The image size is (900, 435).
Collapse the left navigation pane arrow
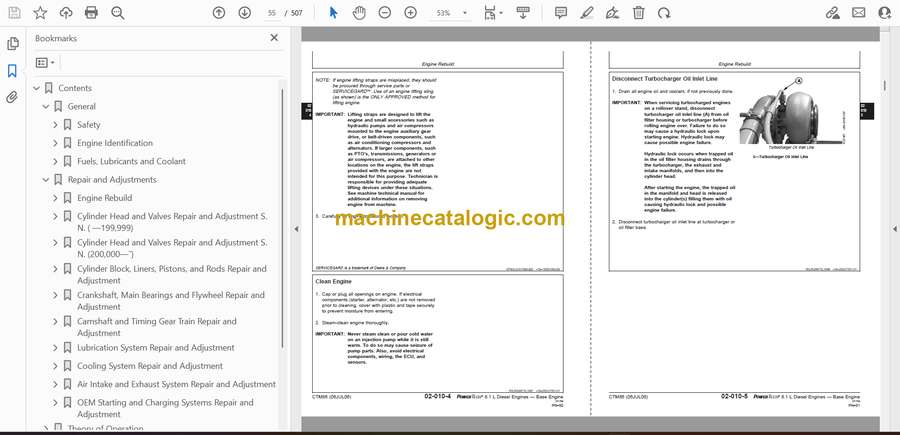coord(296,229)
